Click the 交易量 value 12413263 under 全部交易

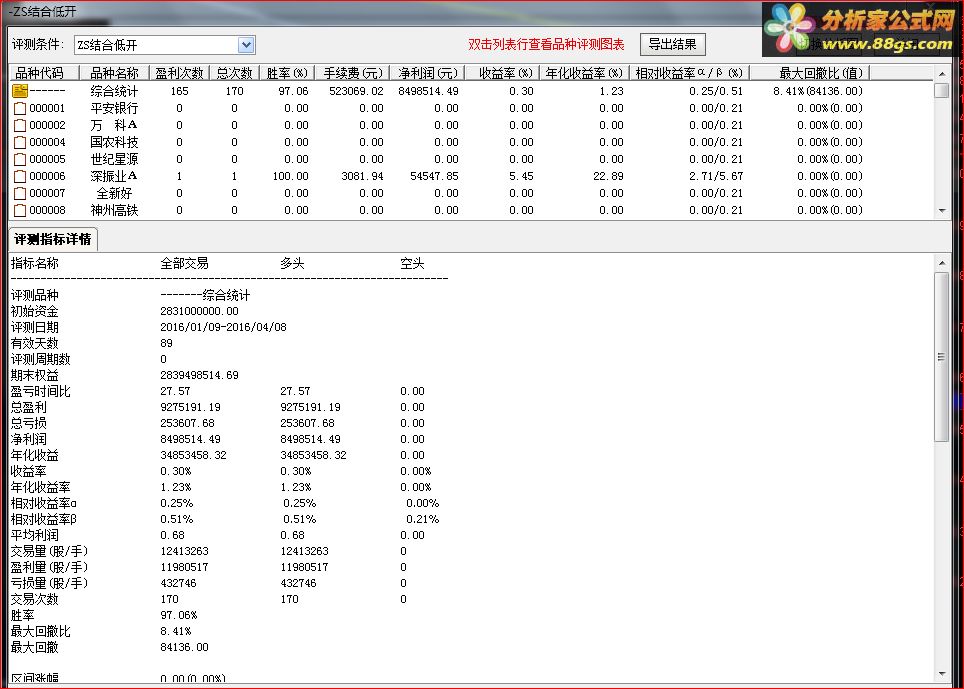point(184,551)
